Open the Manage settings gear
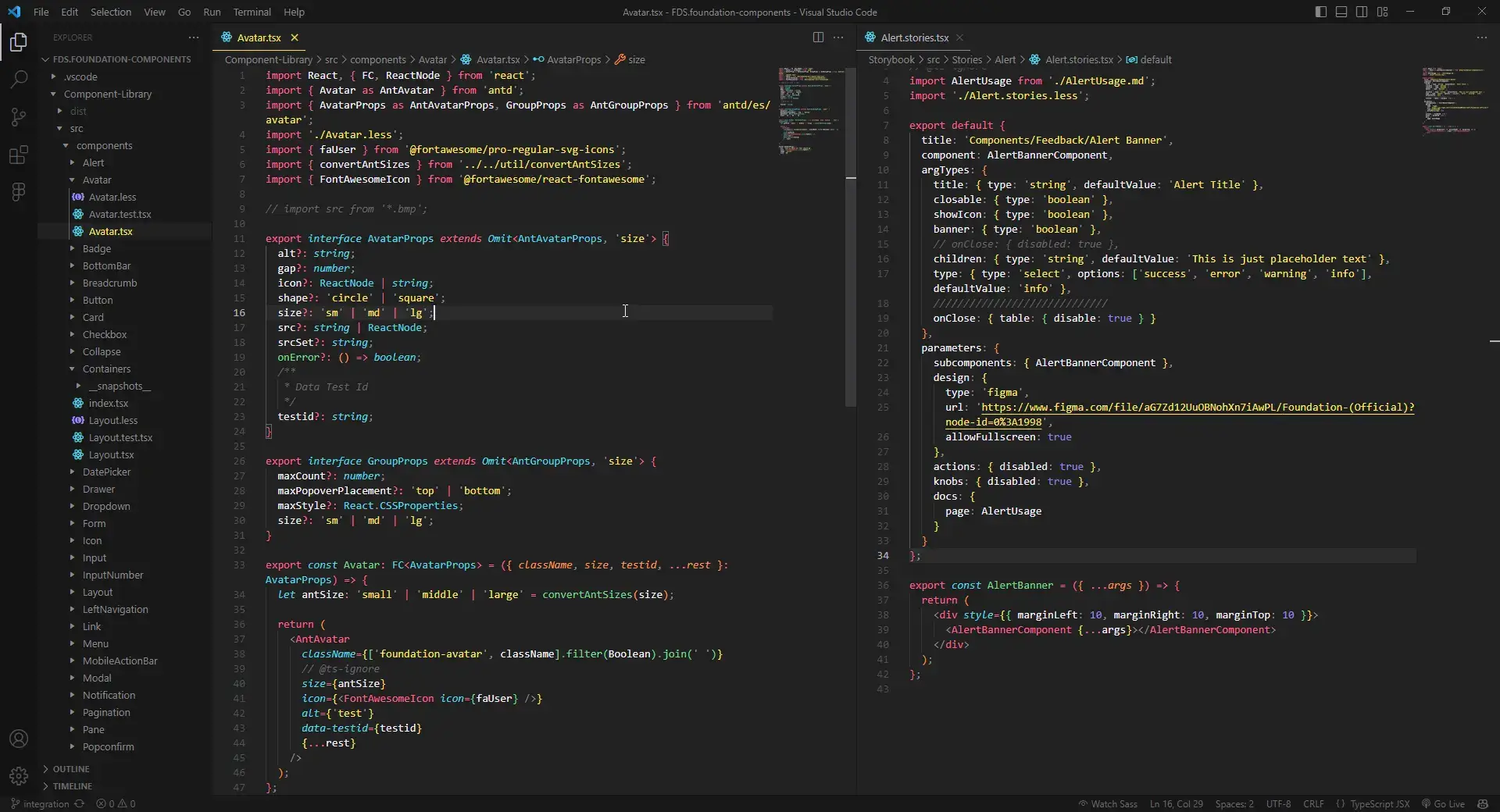 click(x=18, y=777)
